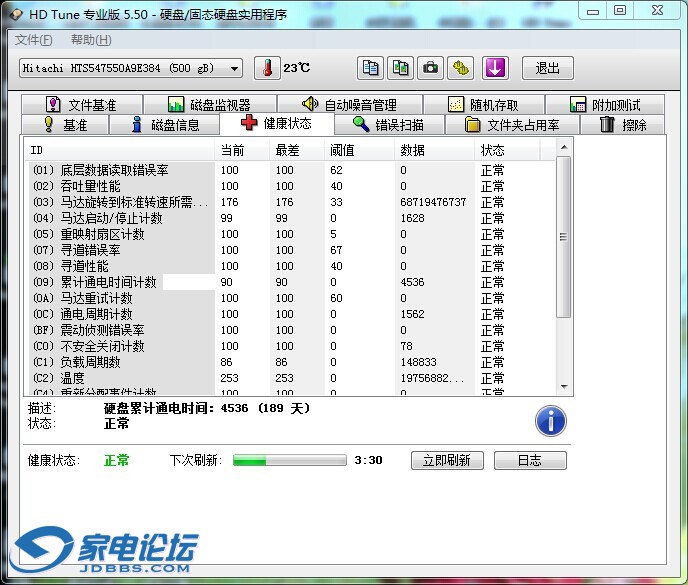Click the data value 148833
The image size is (688, 585).
419,362
